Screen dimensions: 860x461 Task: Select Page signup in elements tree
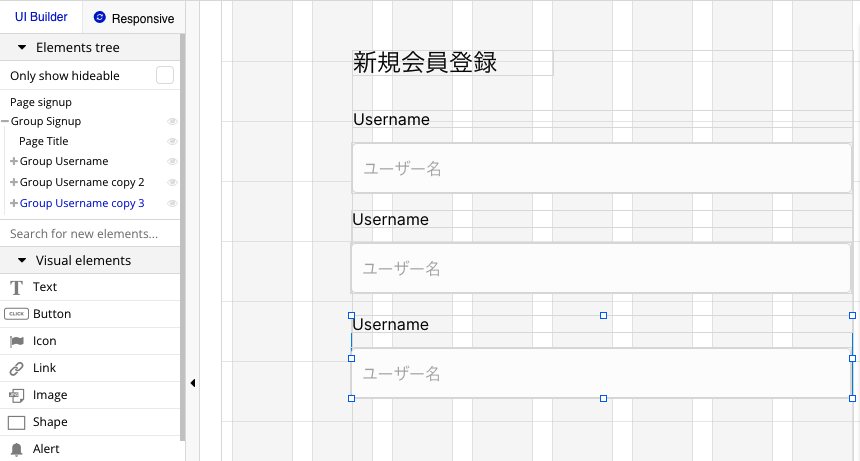click(41, 103)
